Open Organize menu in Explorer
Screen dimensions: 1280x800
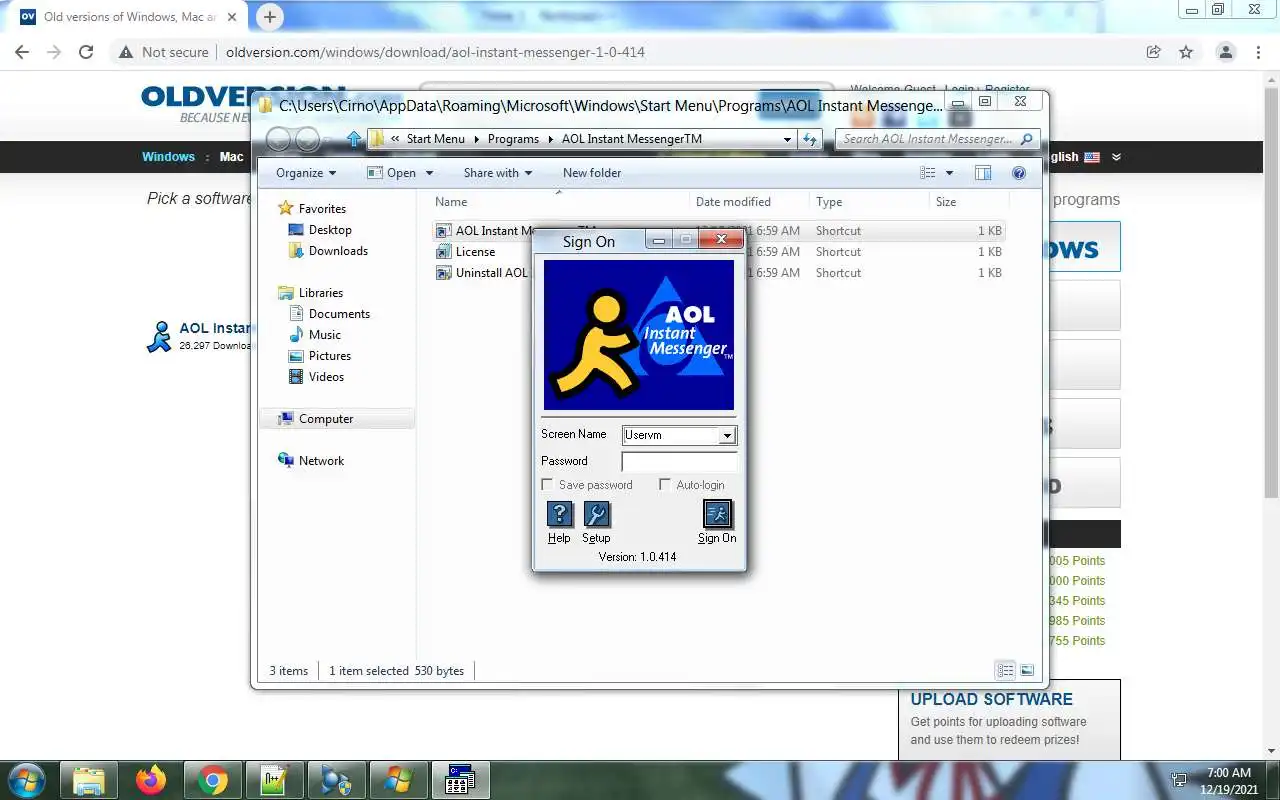[x=306, y=173]
